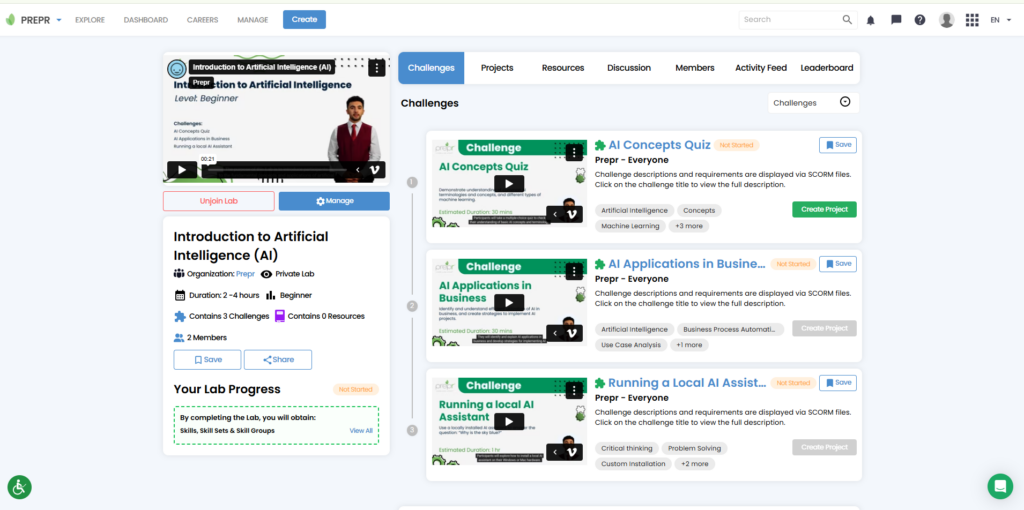1024x510 pixels.
Task: Create Project for AI Concepts Quiz
Action: tap(824, 210)
